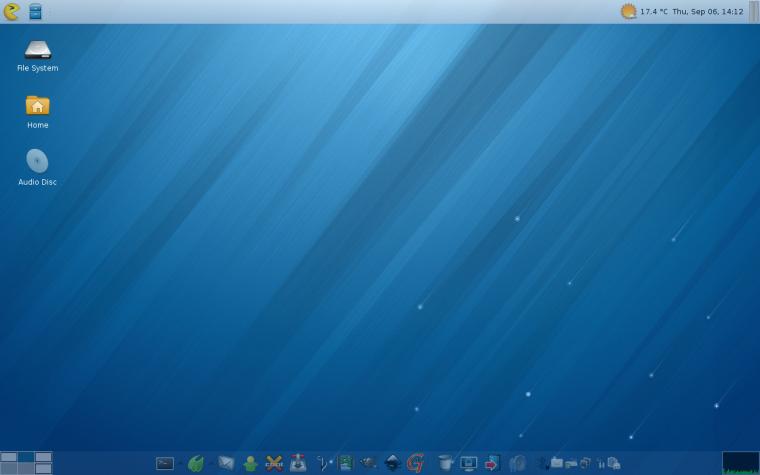Launch the joystick games icon
This screenshot has width=760, height=475.
click(298, 463)
